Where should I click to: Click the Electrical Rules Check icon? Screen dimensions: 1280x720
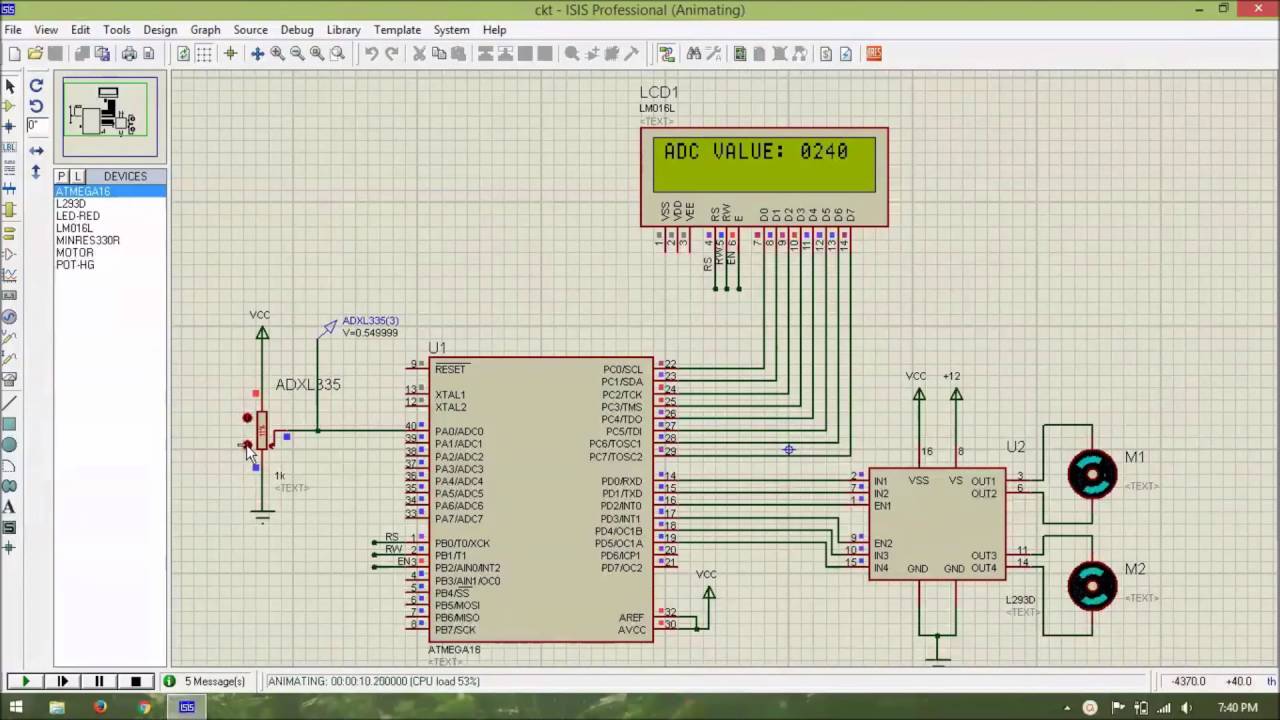(846, 54)
